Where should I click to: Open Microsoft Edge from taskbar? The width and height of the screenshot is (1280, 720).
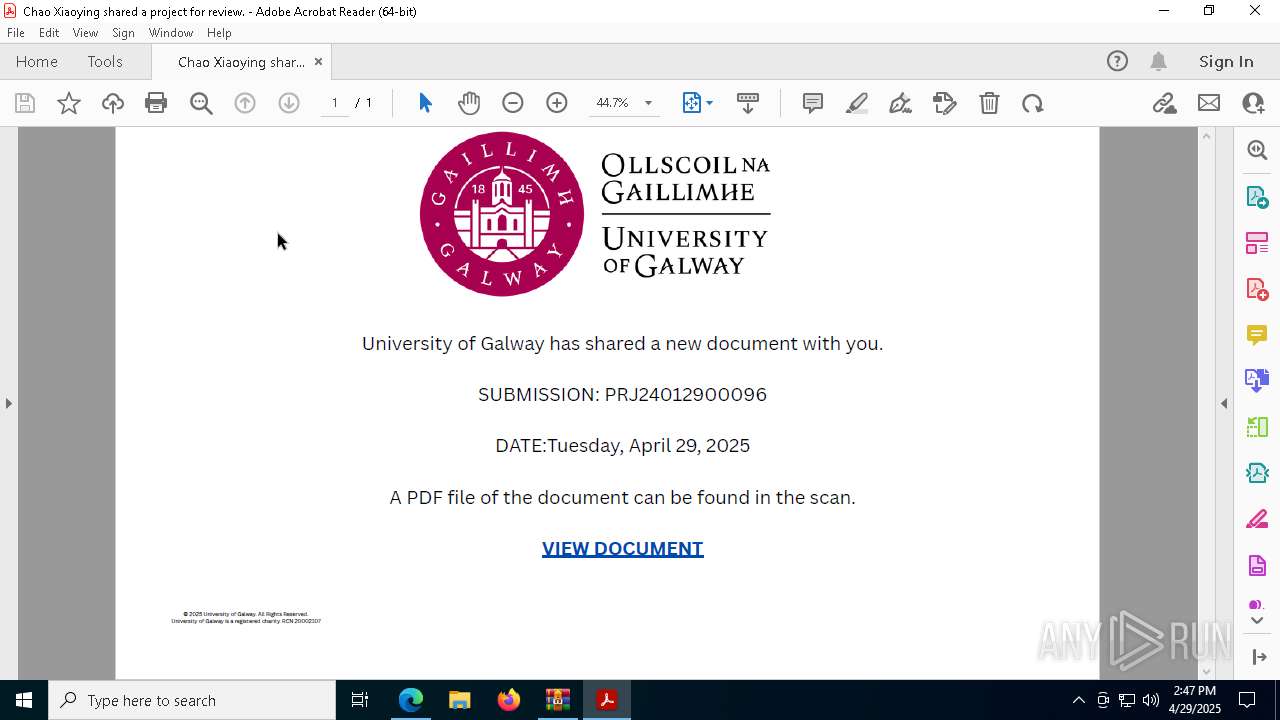click(x=411, y=700)
